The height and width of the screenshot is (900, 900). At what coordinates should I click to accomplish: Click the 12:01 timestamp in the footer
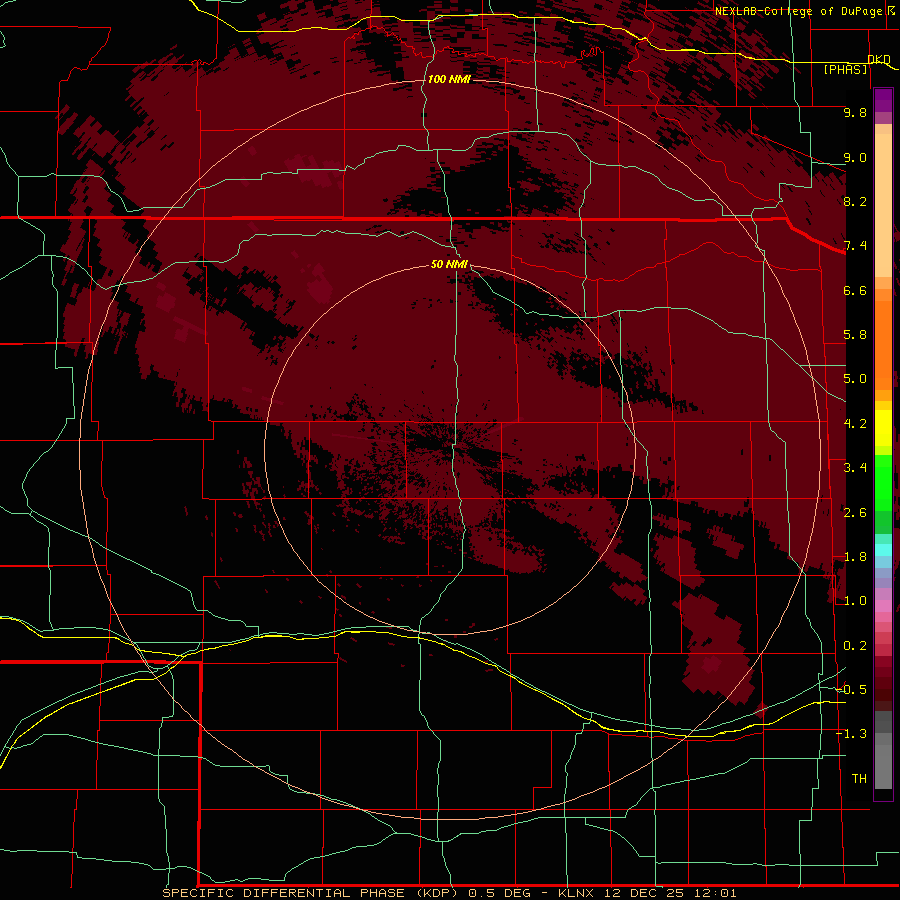click(x=715, y=893)
